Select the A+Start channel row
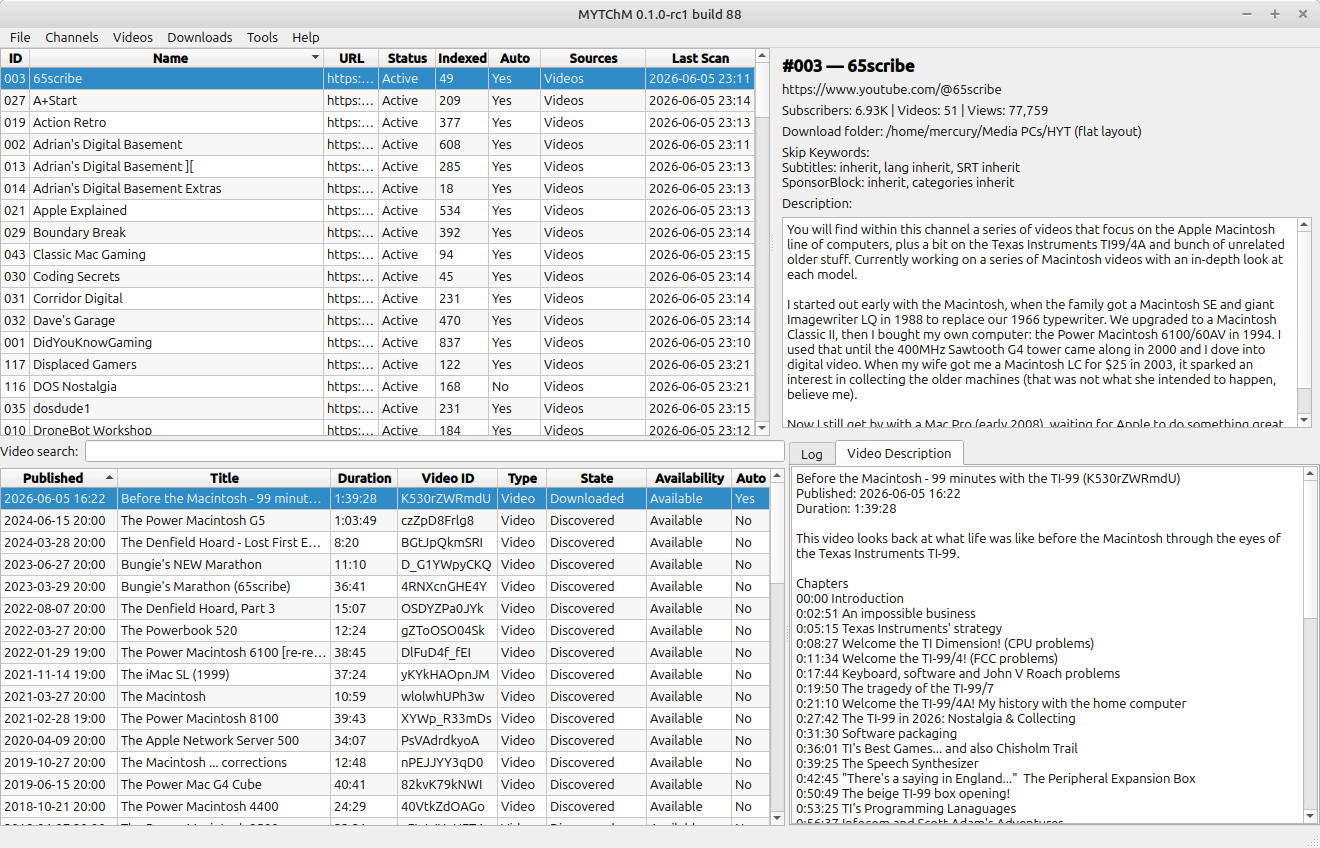 pos(377,100)
